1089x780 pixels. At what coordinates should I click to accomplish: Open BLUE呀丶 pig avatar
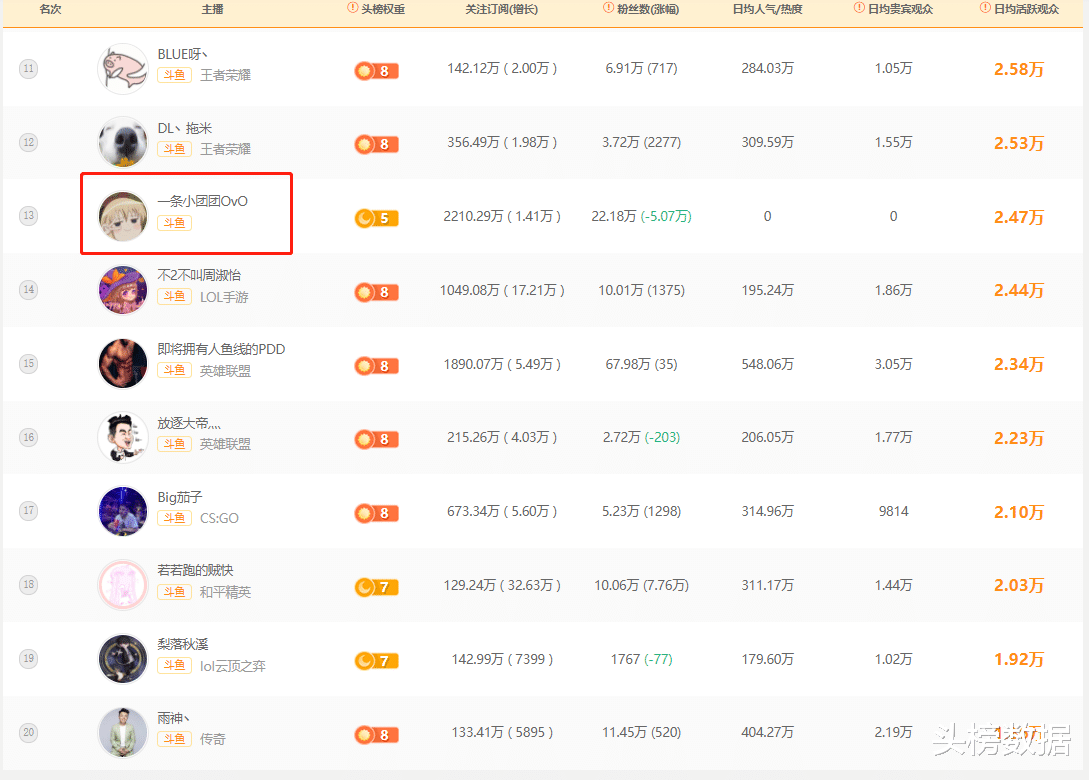[x=123, y=69]
